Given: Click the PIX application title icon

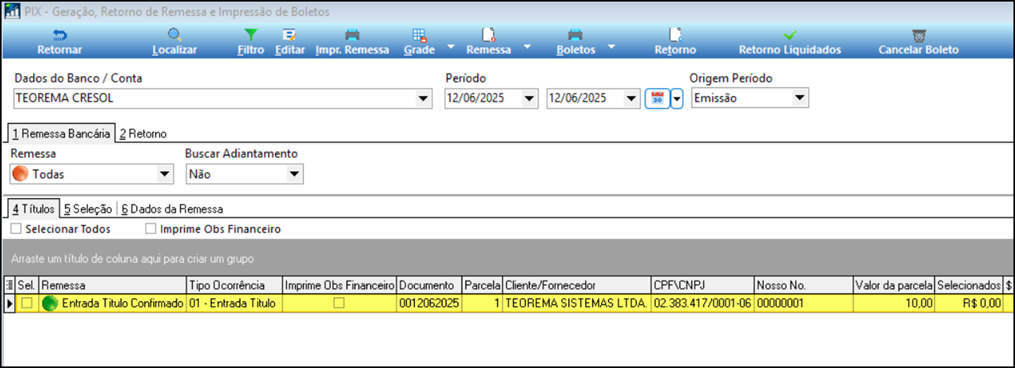Looking at the screenshot, I should [x=12, y=12].
